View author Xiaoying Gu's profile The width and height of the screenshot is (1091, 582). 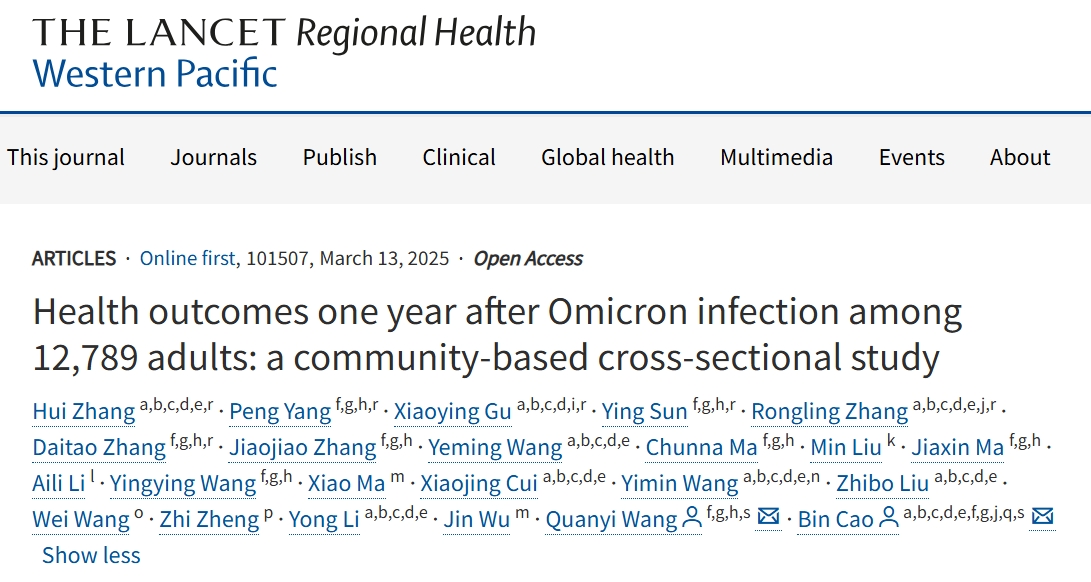click(x=453, y=411)
